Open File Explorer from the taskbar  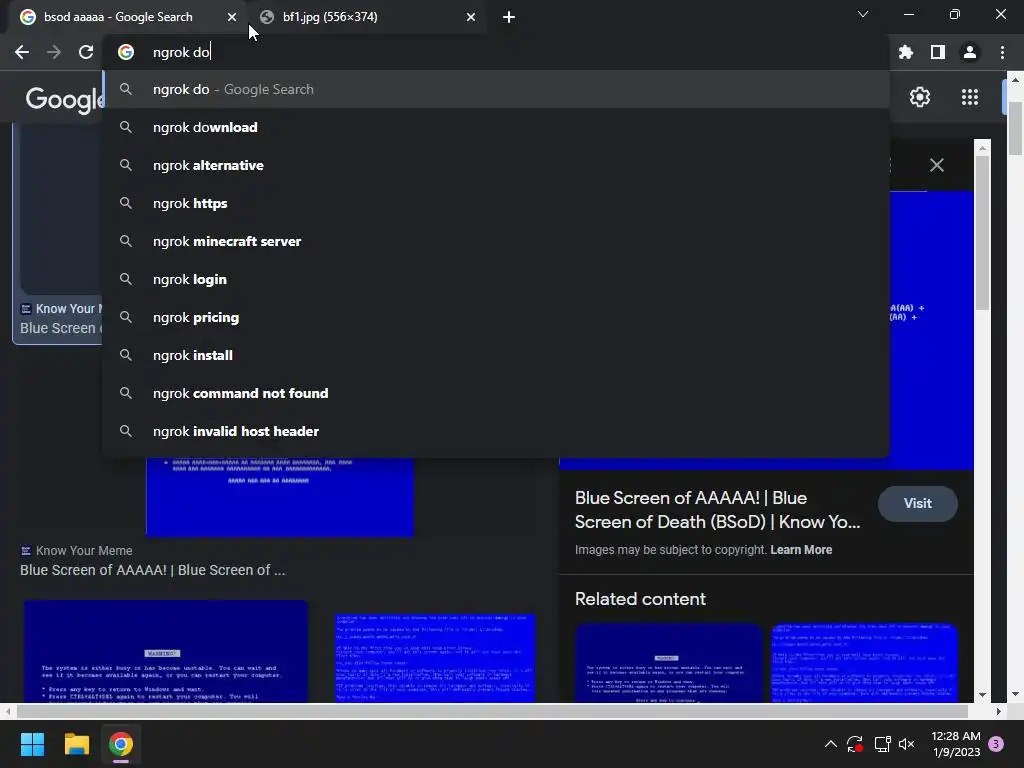(76, 744)
